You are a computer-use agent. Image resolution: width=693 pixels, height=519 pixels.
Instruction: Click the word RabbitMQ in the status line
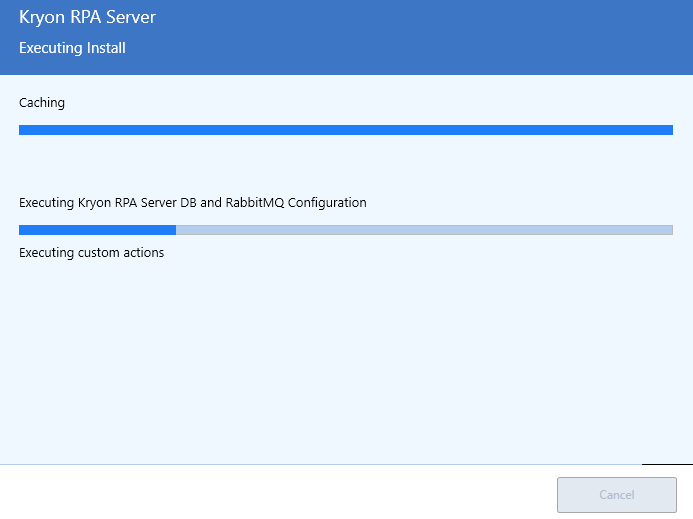(x=255, y=202)
